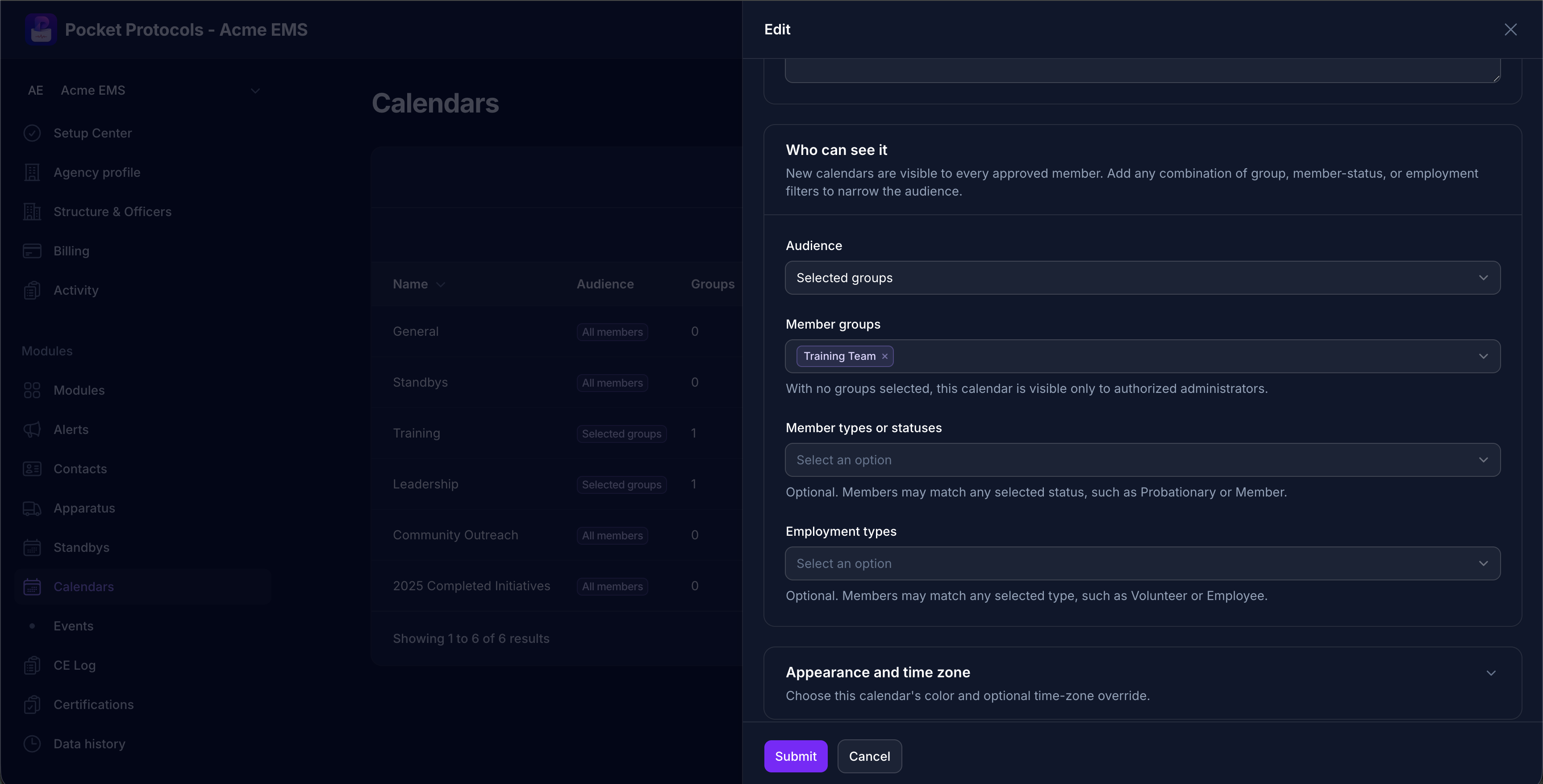1543x784 pixels.
Task: Click the Certifications clipboard-check icon
Action: [x=32, y=705]
